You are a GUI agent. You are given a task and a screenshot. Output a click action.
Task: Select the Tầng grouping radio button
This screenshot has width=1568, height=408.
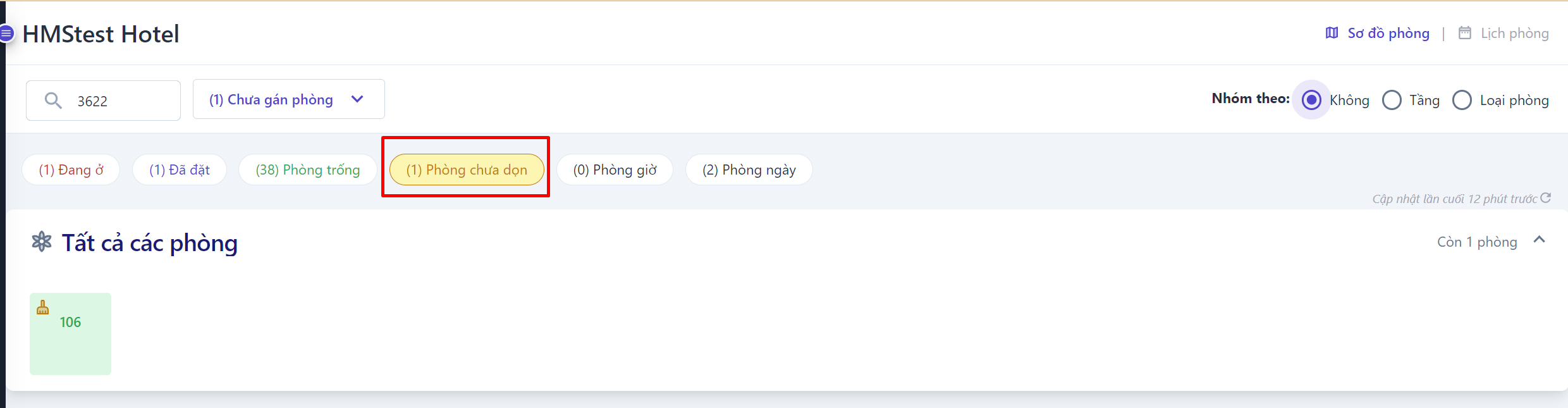click(1392, 100)
